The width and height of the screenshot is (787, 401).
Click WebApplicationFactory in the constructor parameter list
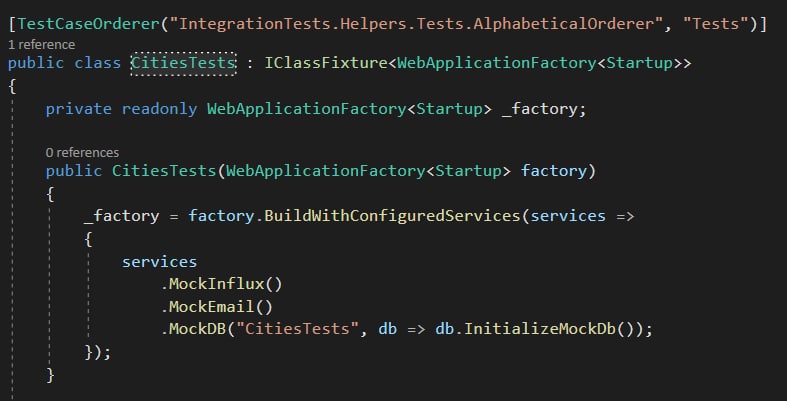click(326, 171)
